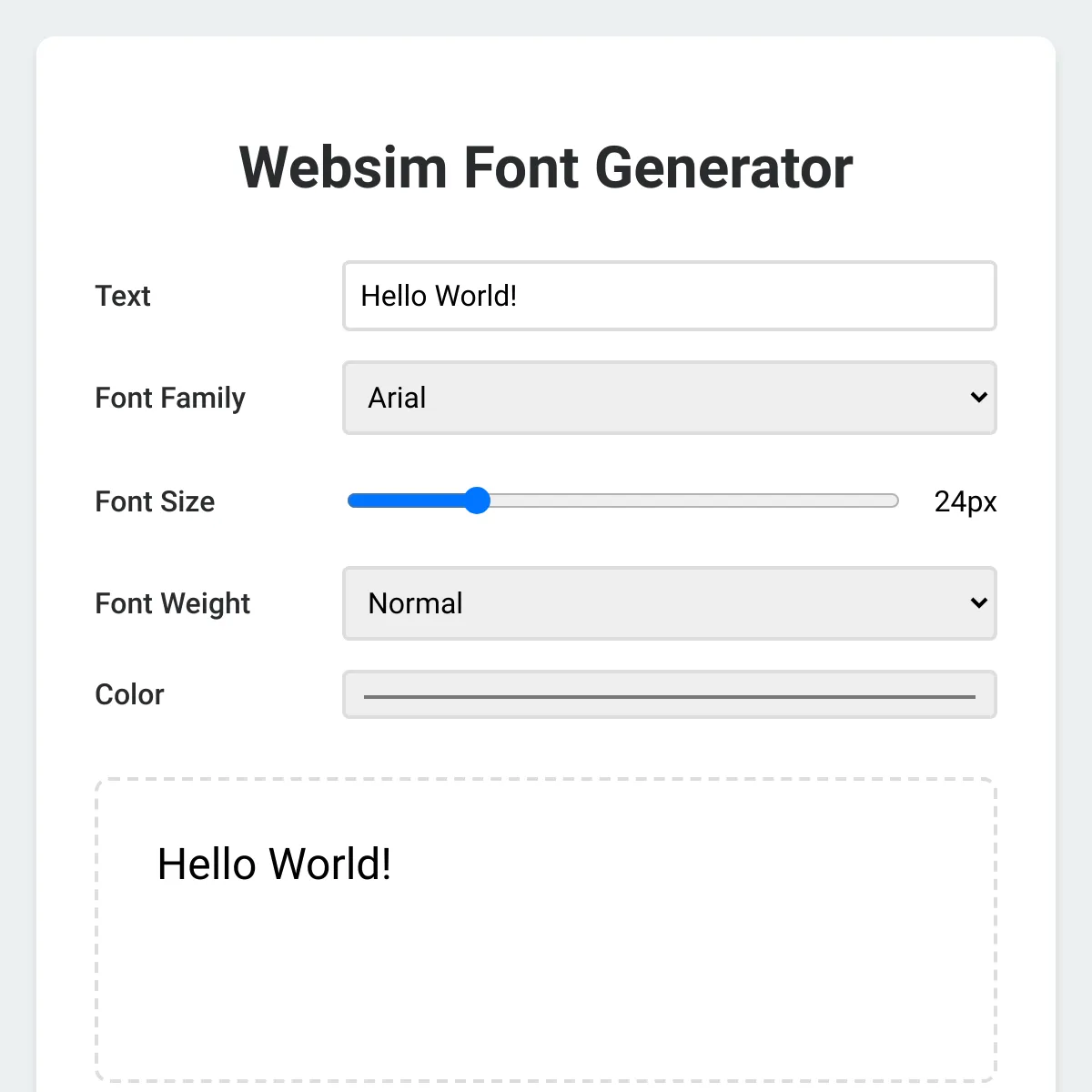The height and width of the screenshot is (1092, 1092).
Task: Click the Font Family chevron arrow
Action: (x=978, y=398)
